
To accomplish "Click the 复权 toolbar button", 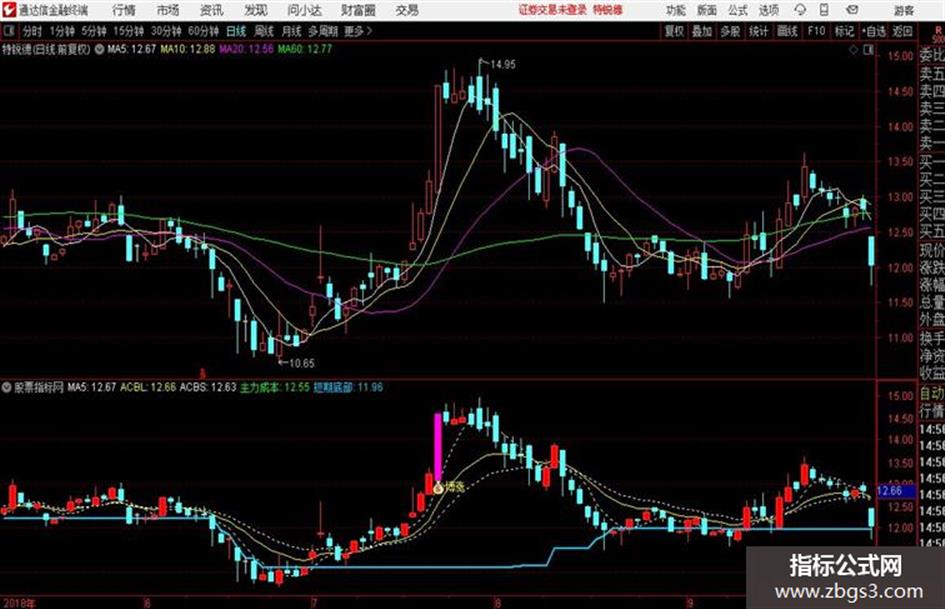I will coord(674,31).
